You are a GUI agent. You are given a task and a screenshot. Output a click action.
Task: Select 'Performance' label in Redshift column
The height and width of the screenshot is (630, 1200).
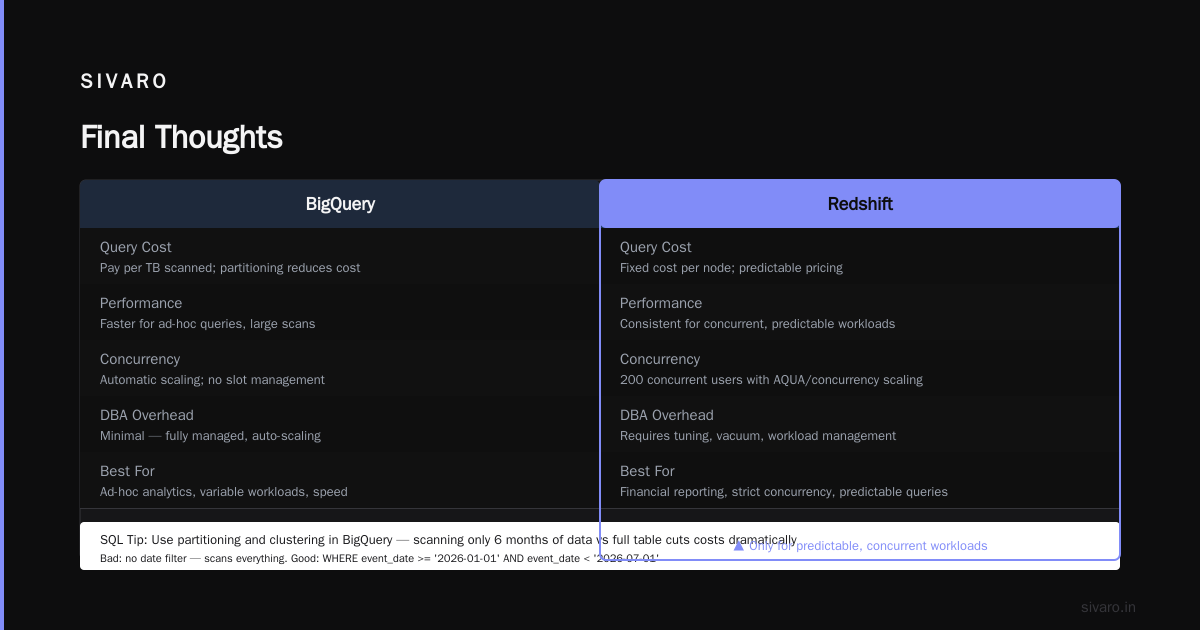click(x=661, y=303)
